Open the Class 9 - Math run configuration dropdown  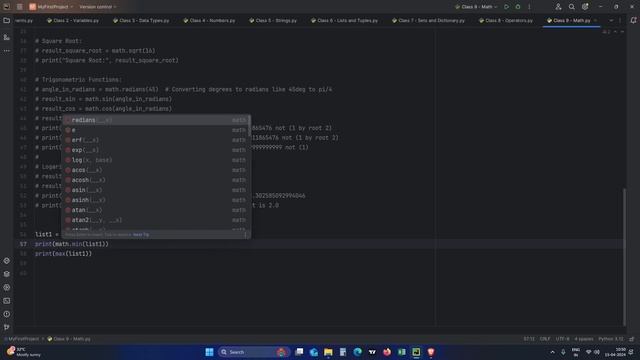point(476,7)
